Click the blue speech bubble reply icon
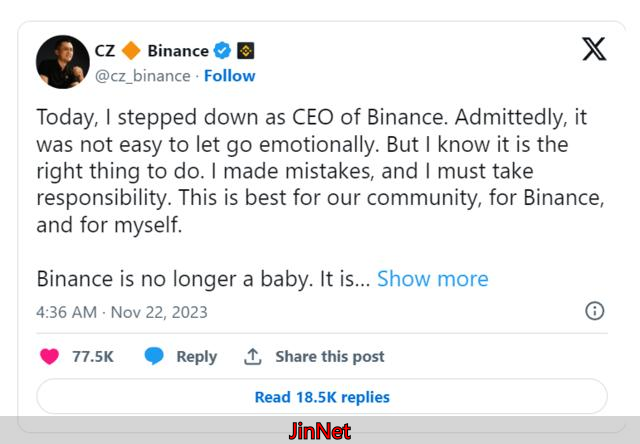The width and height of the screenshot is (640, 444). tap(154, 356)
